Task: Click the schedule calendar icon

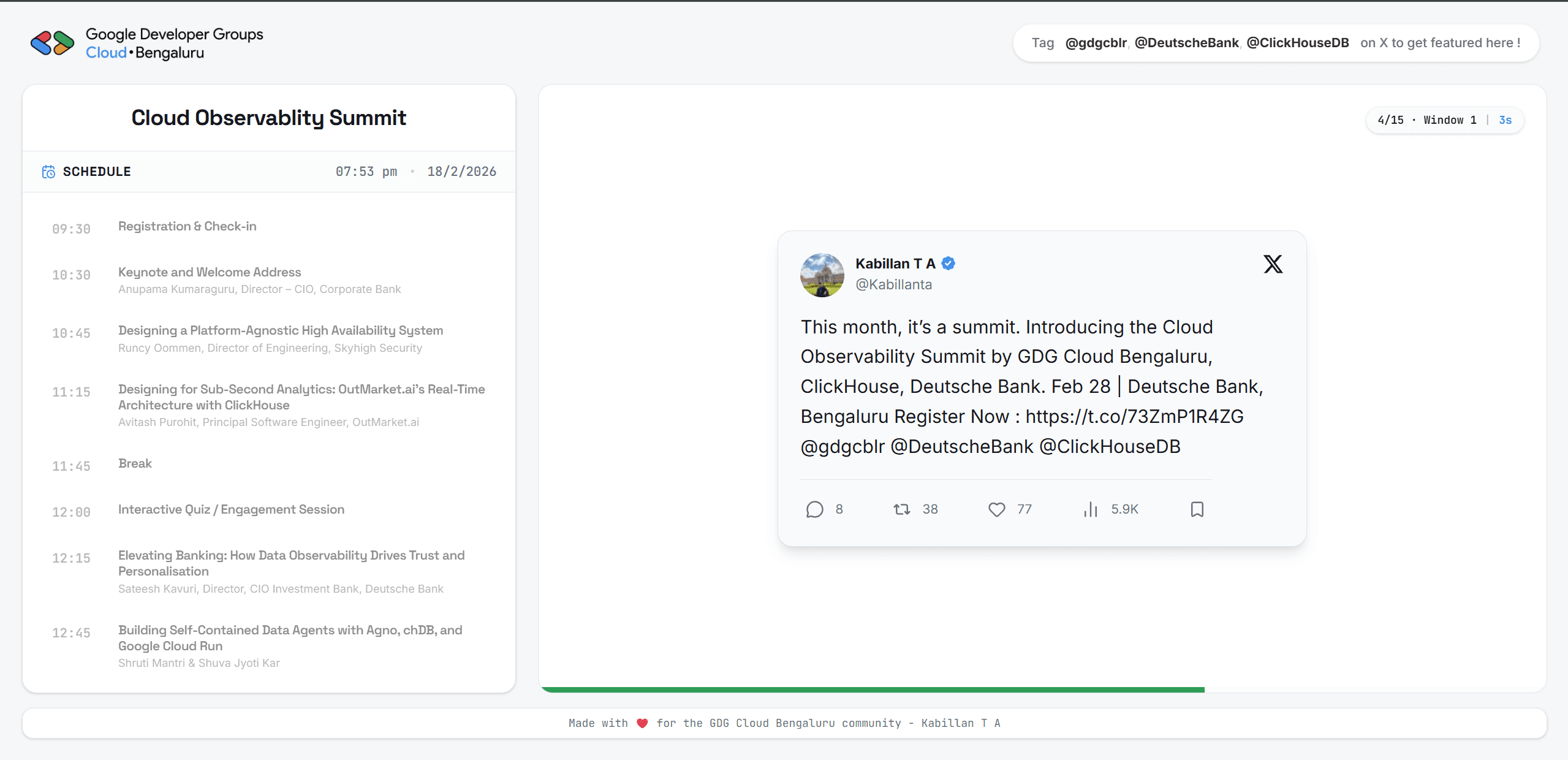Action: point(48,172)
